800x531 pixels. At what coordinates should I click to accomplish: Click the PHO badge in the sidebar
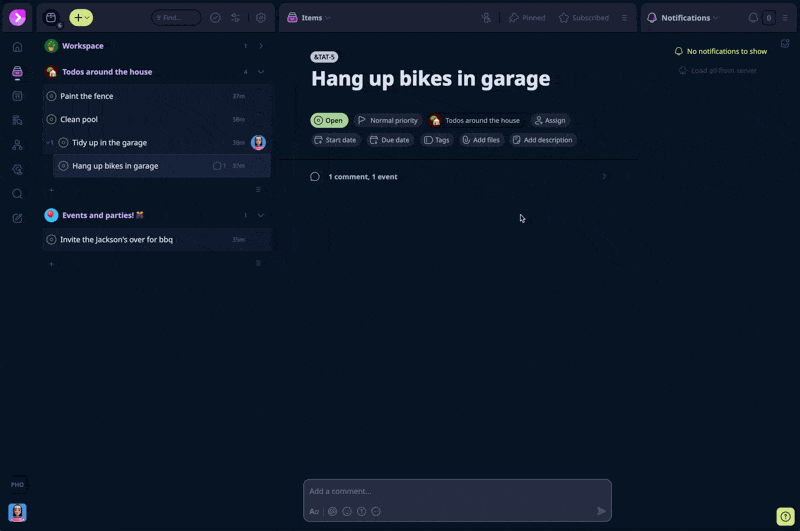coord(17,485)
